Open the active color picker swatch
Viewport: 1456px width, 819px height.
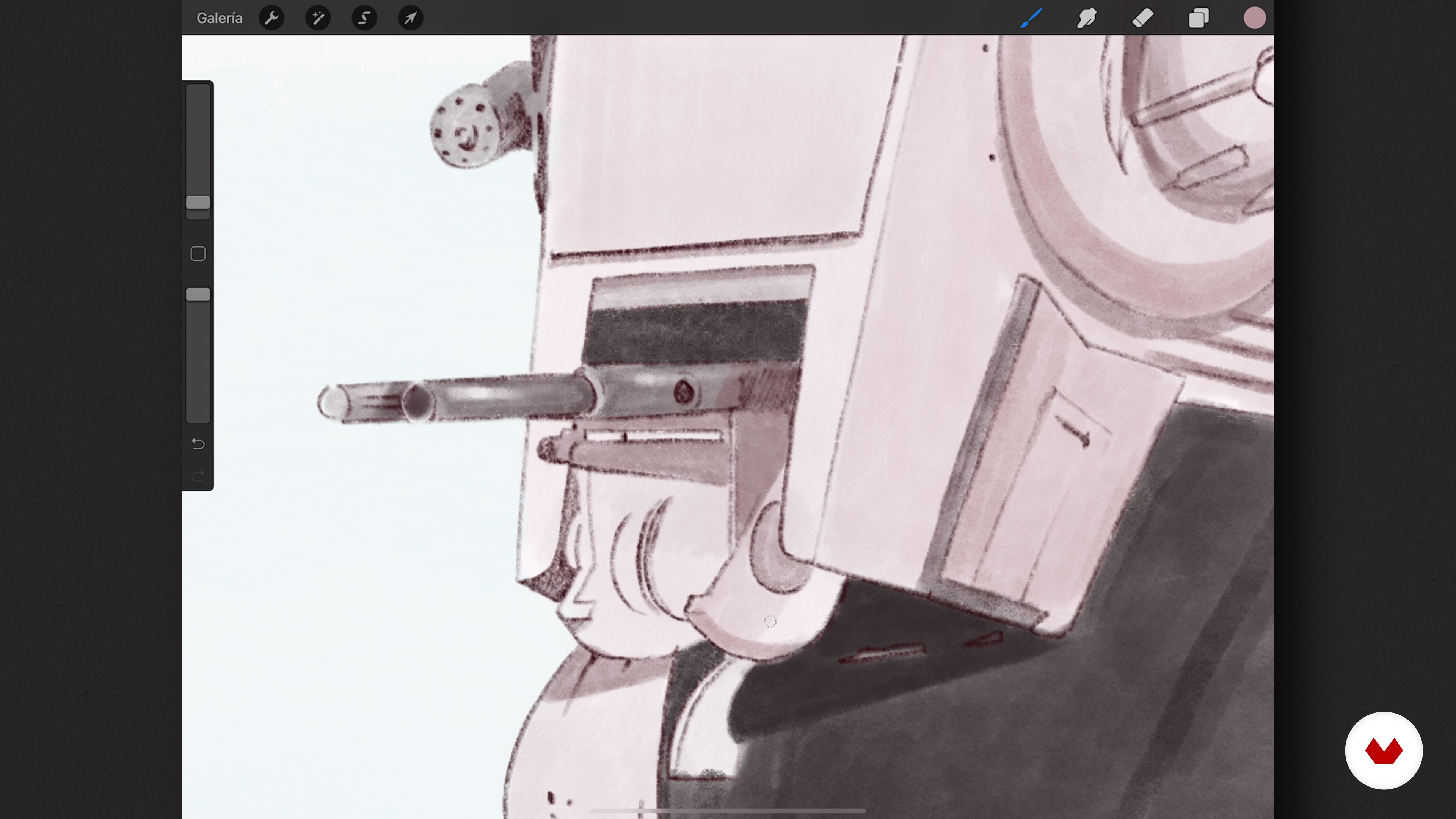(x=1255, y=18)
